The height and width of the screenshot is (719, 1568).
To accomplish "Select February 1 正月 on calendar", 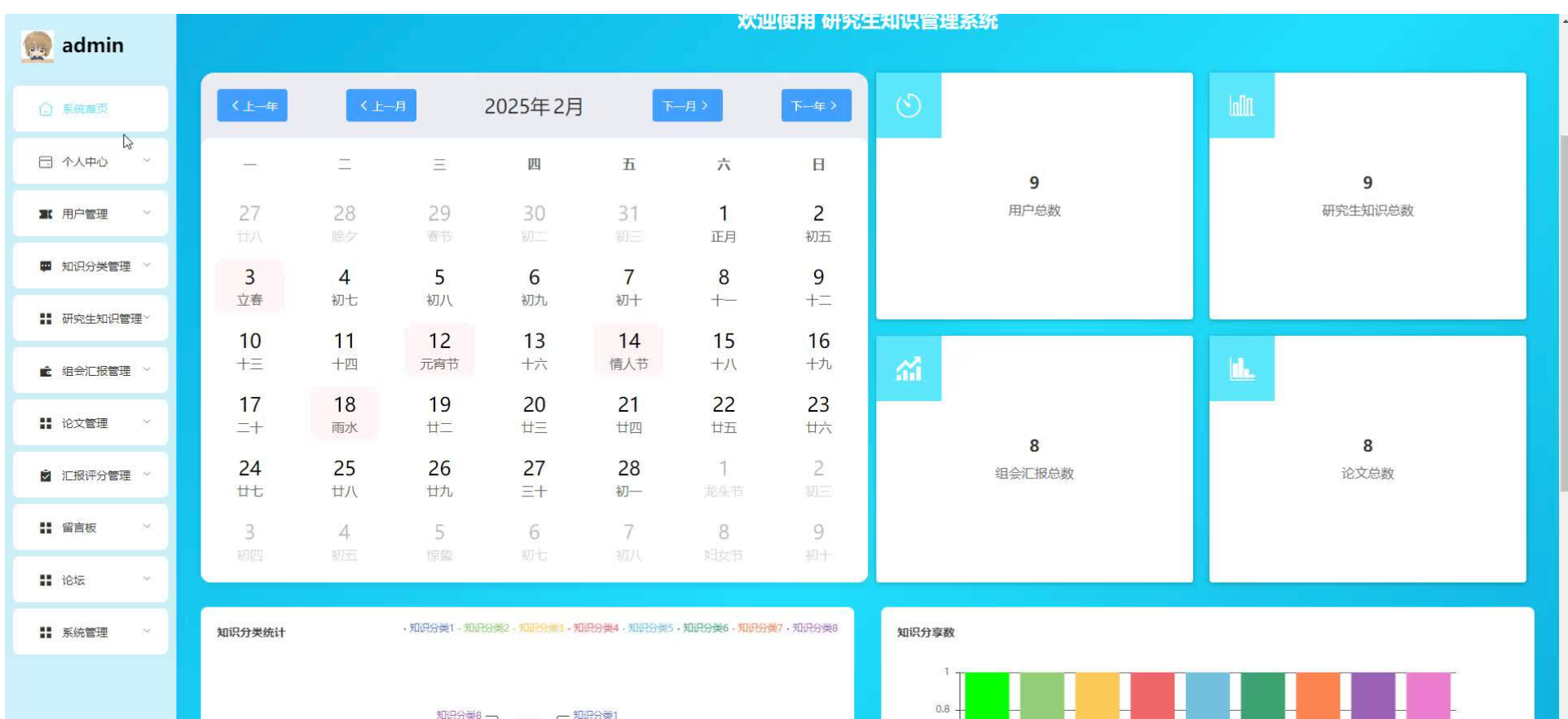I will point(724,223).
